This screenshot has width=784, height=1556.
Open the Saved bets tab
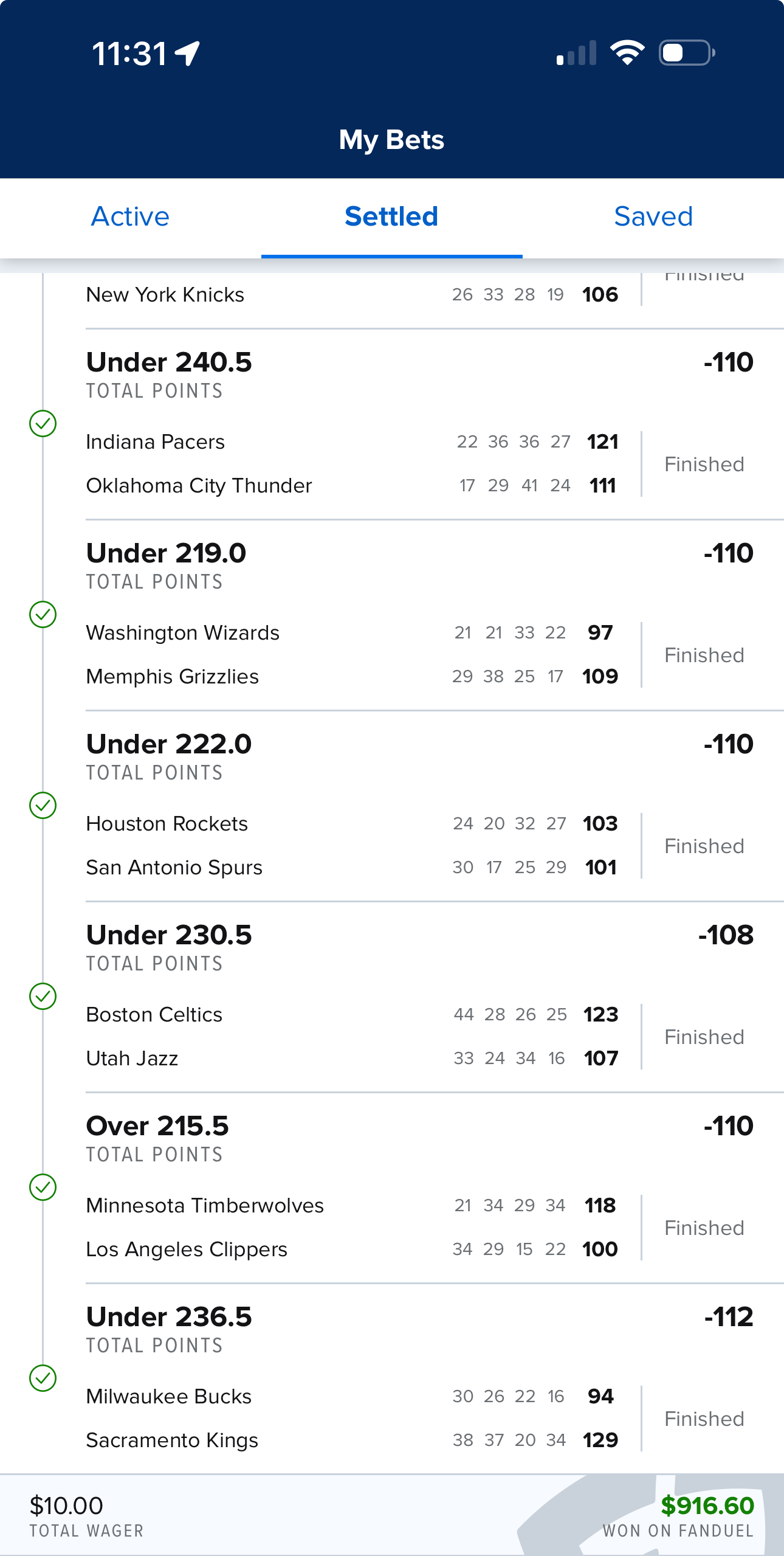[653, 216]
